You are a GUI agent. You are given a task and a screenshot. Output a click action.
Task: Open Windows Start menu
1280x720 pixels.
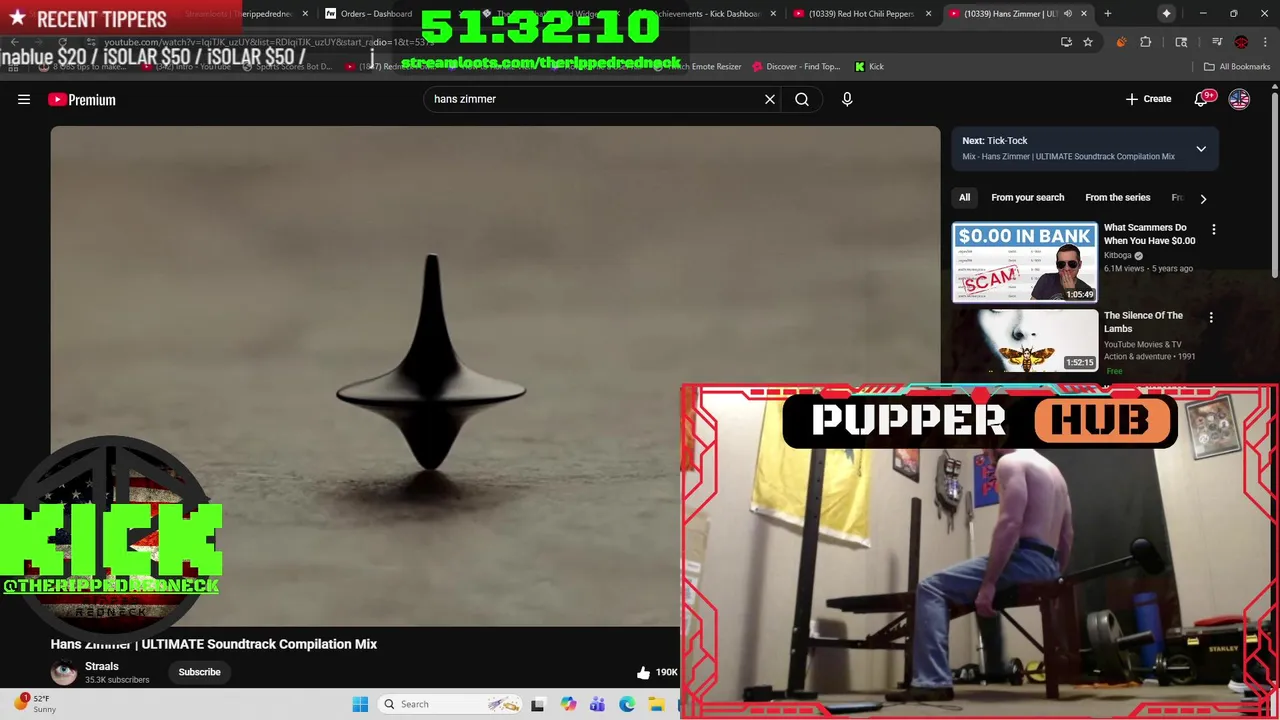tap(360, 704)
